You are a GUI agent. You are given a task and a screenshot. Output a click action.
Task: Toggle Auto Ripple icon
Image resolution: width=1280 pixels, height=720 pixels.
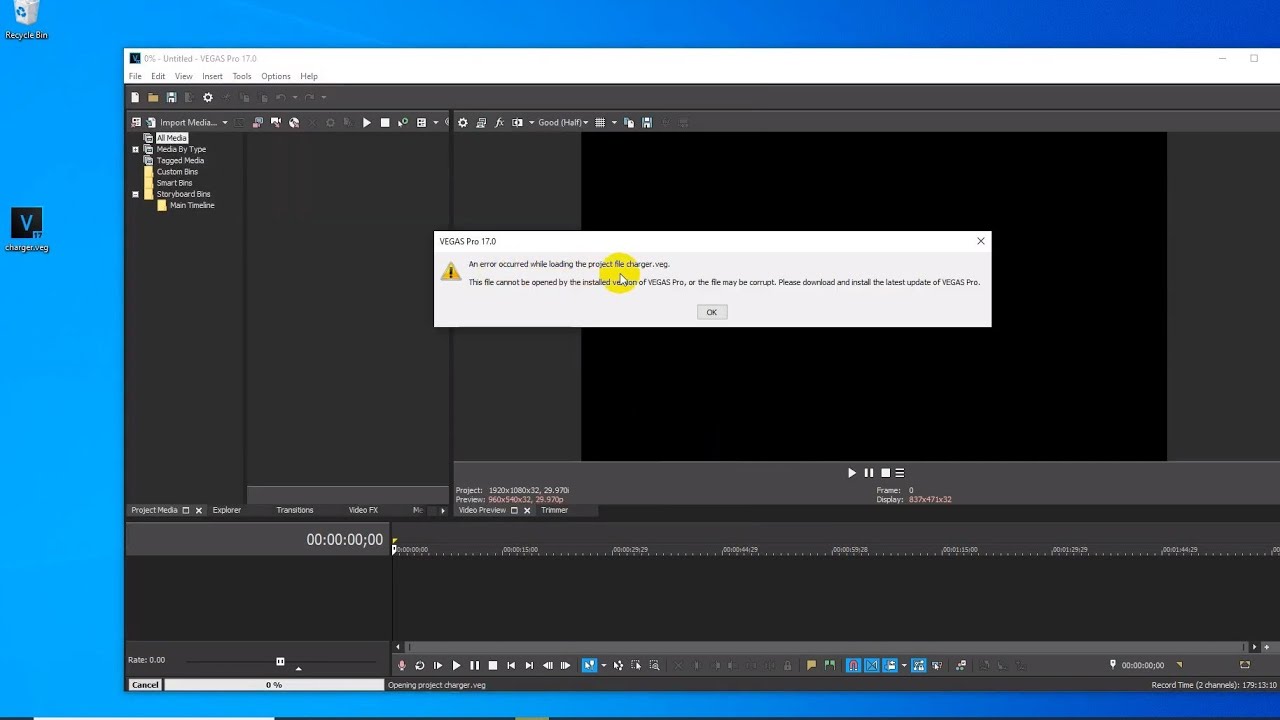(890, 665)
